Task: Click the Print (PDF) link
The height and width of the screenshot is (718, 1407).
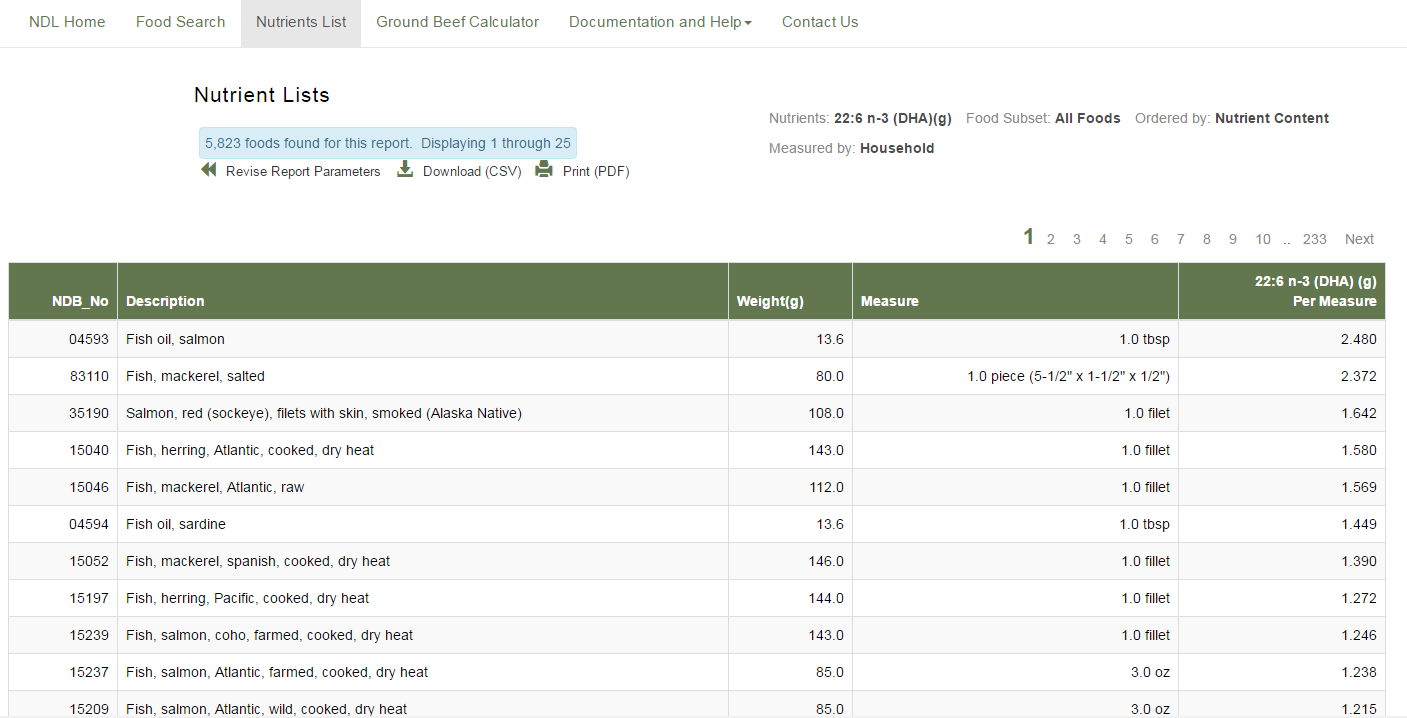Action: 596,171
